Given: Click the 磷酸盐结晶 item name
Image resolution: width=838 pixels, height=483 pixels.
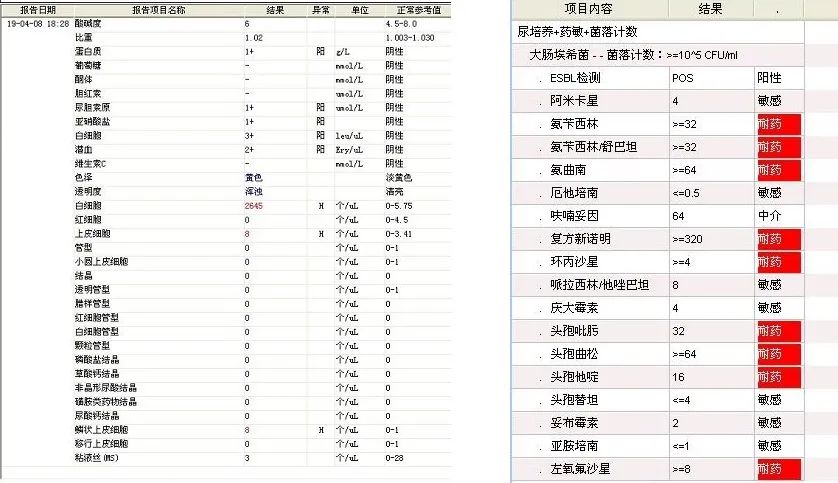Looking at the screenshot, I should click(x=97, y=360).
